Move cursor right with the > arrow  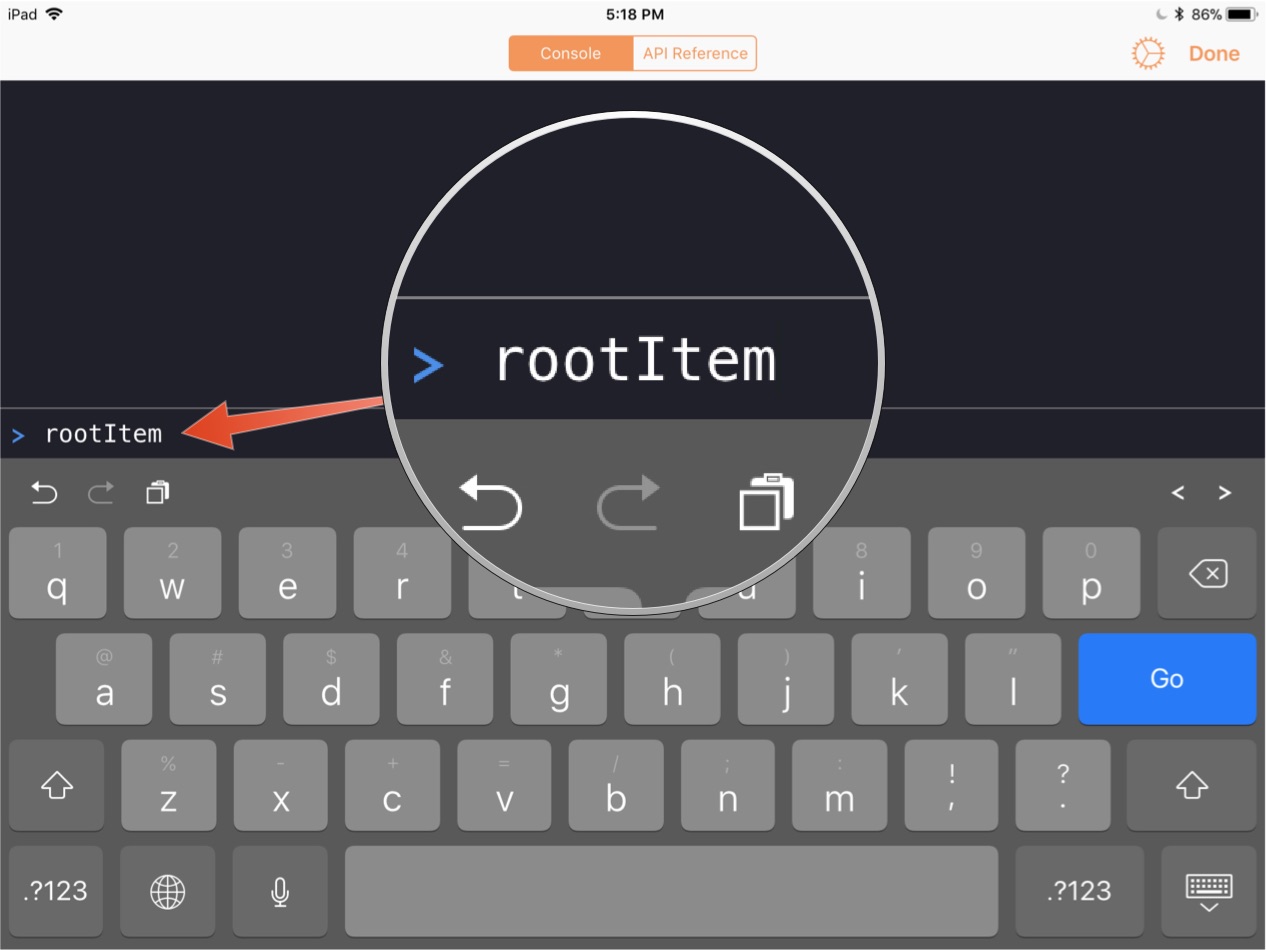1224,492
